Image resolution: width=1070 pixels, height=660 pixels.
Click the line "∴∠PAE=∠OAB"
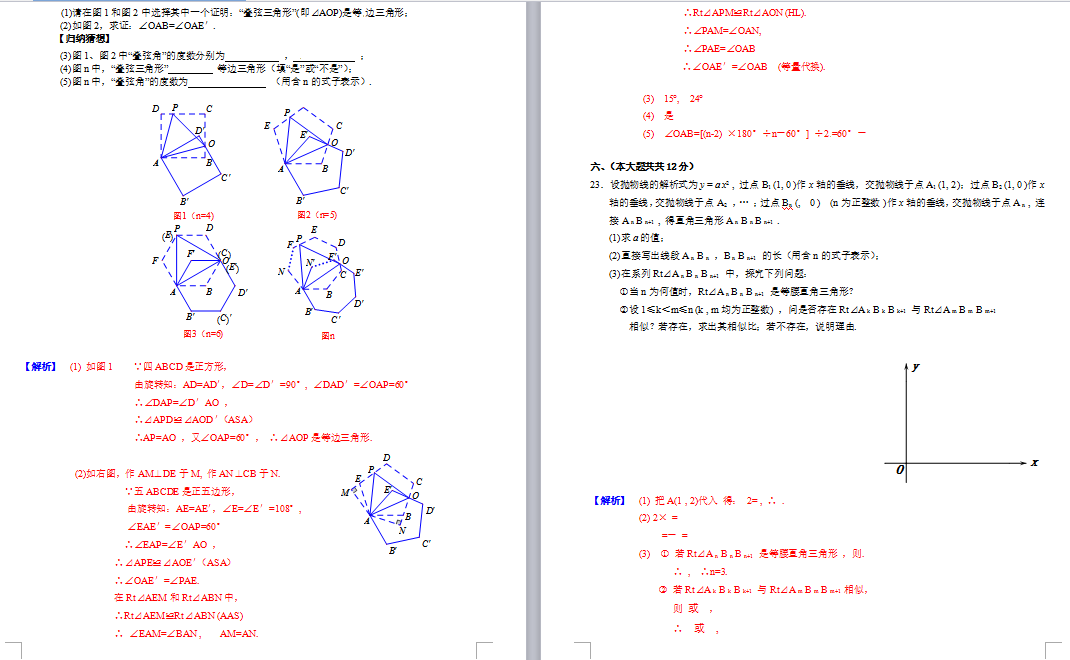tap(719, 48)
